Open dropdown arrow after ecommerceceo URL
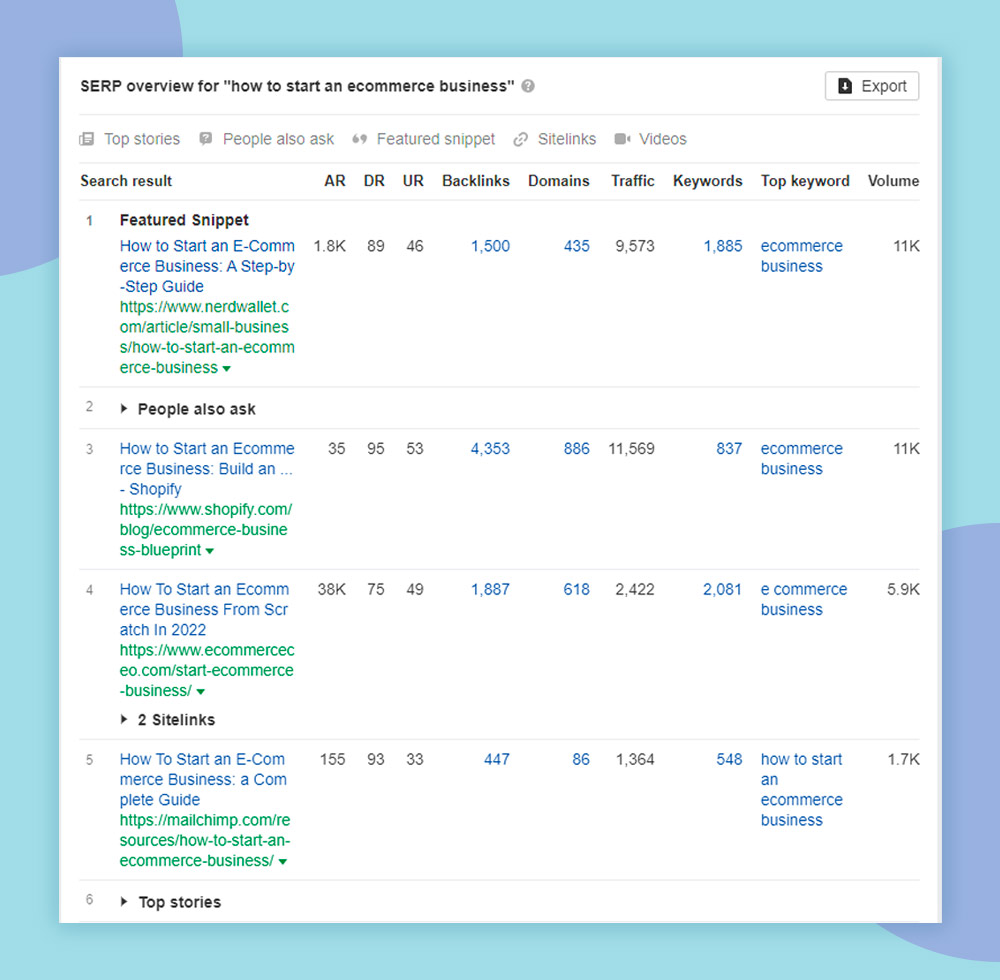This screenshot has width=1000, height=980. 201,692
